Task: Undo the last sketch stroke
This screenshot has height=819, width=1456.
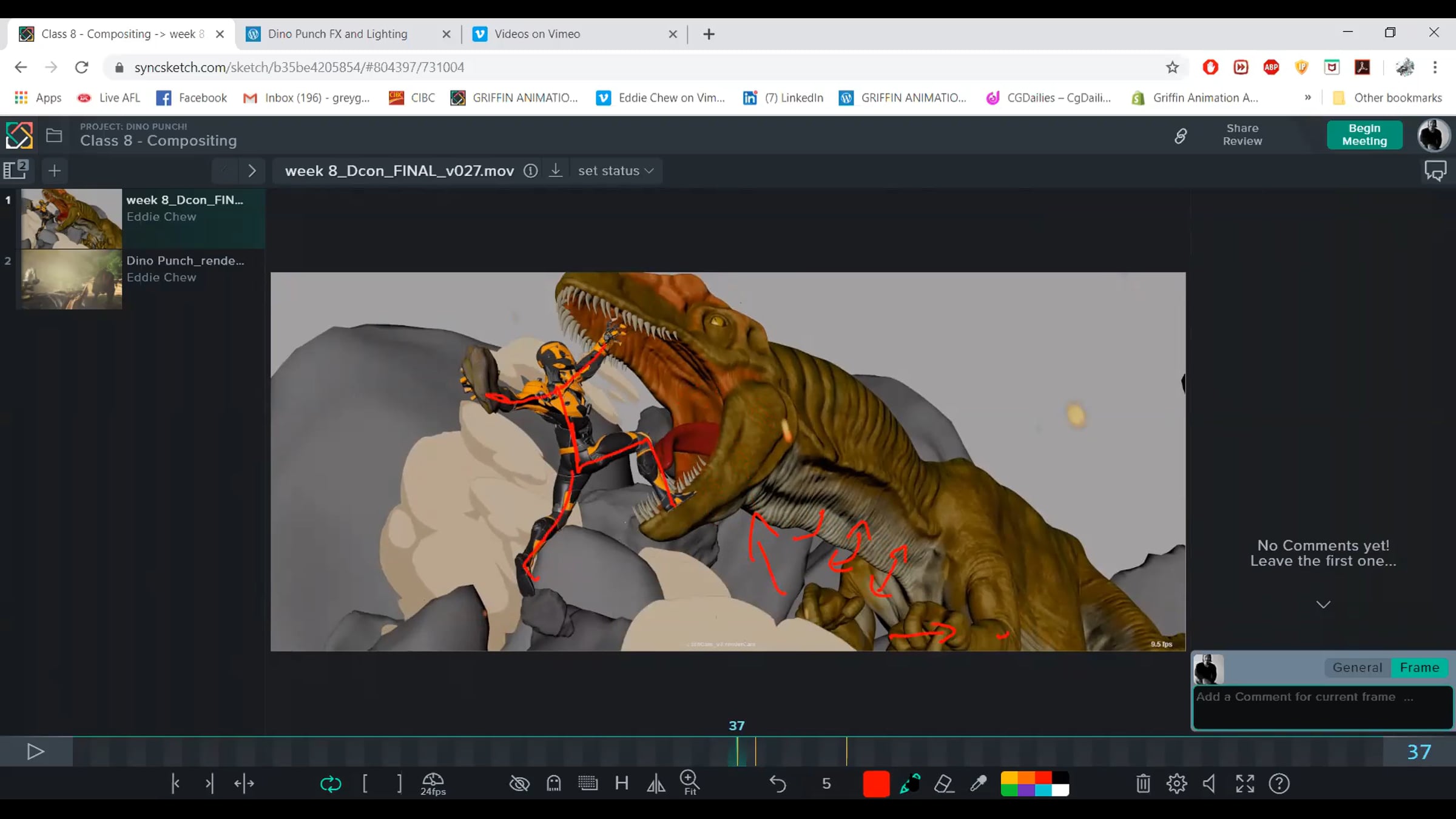Action: pos(778,784)
